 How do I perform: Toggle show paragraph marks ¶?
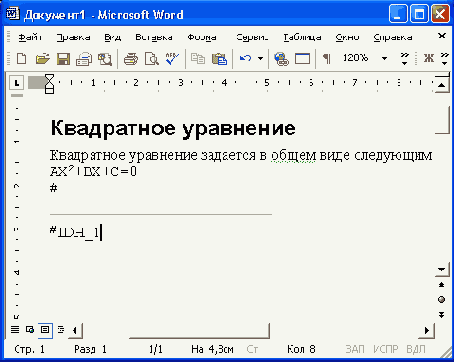point(327,59)
